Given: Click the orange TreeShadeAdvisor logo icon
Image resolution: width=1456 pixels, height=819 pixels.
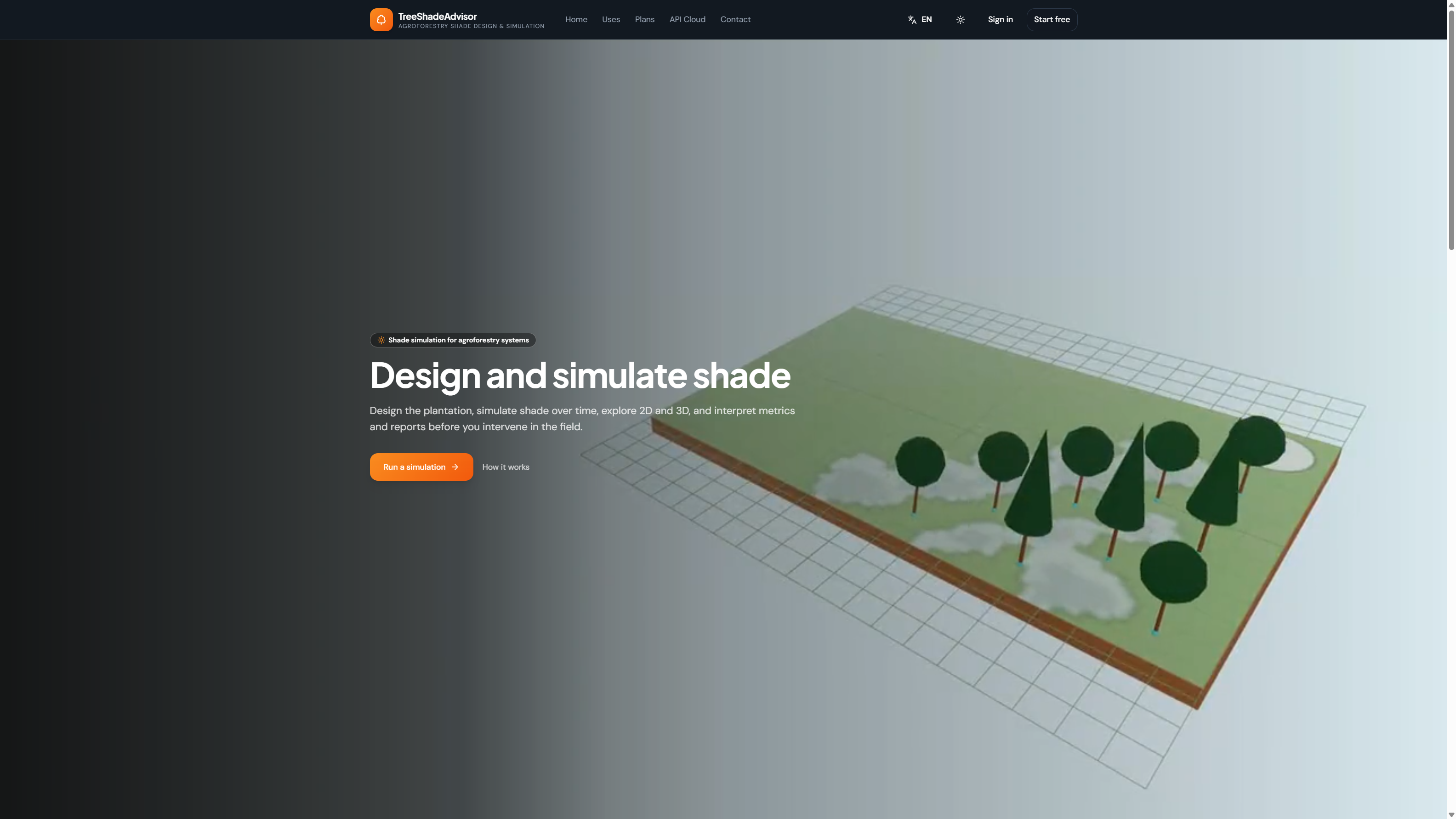Looking at the screenshot, I should coord(381,20).
